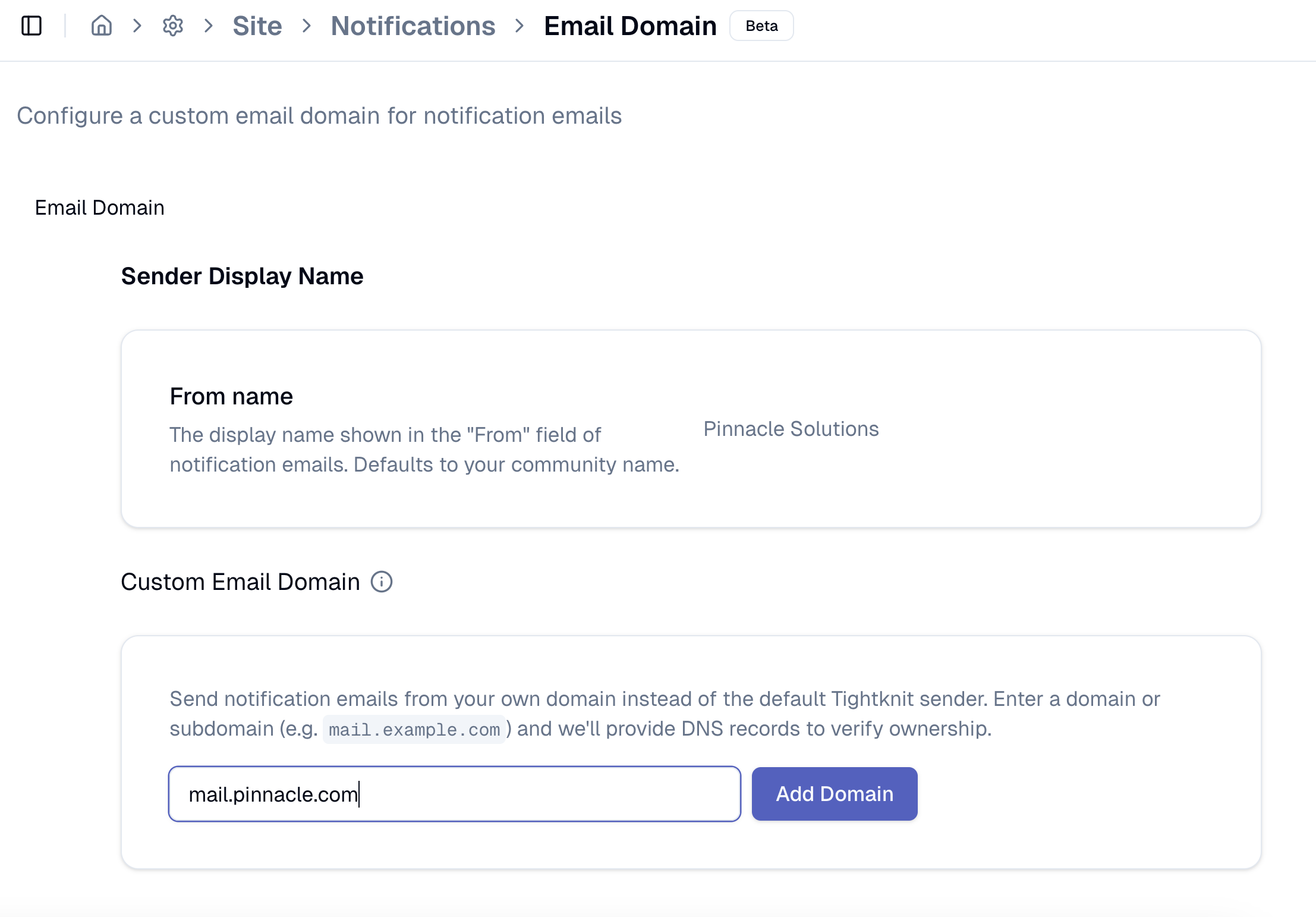Click the From name label
Image resolution: width=1316 pixels, height=917 pixels.
coord(231,396)
